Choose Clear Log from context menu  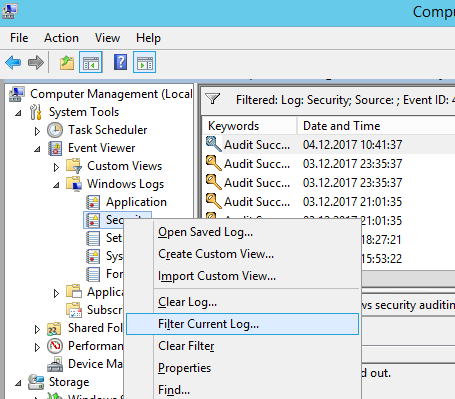pos(242,302)
